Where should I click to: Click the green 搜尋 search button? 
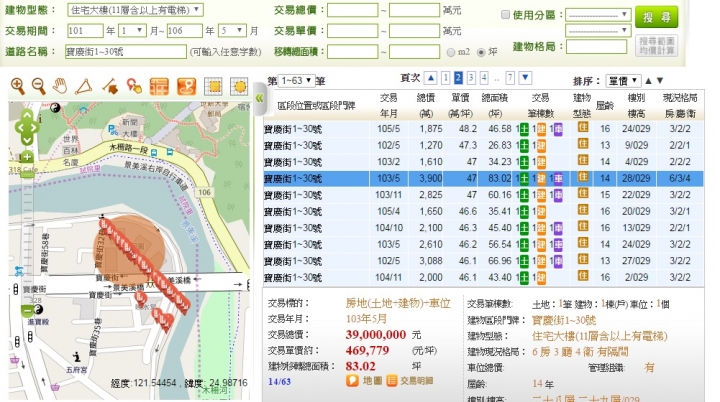pyautogui.click(x=656, y=17)
